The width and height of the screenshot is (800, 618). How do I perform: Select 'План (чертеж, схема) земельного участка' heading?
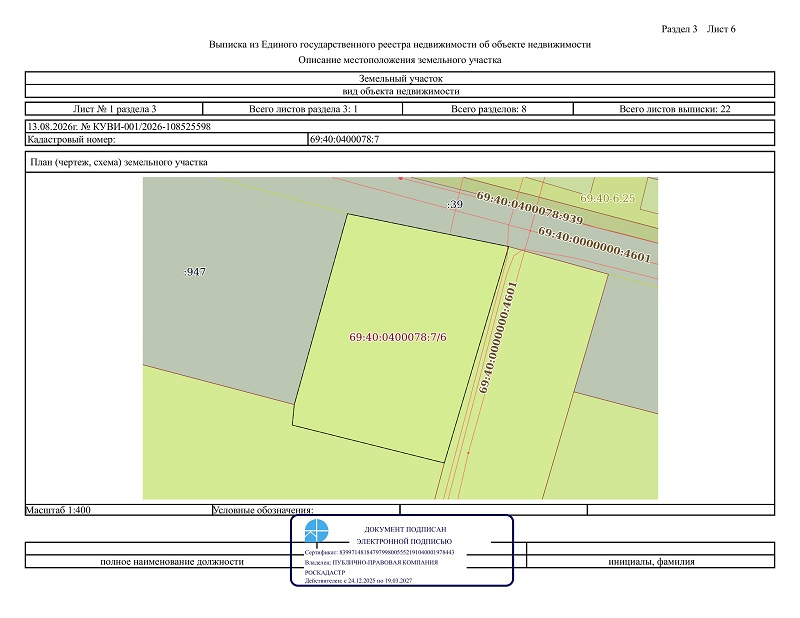coord(119,162)
